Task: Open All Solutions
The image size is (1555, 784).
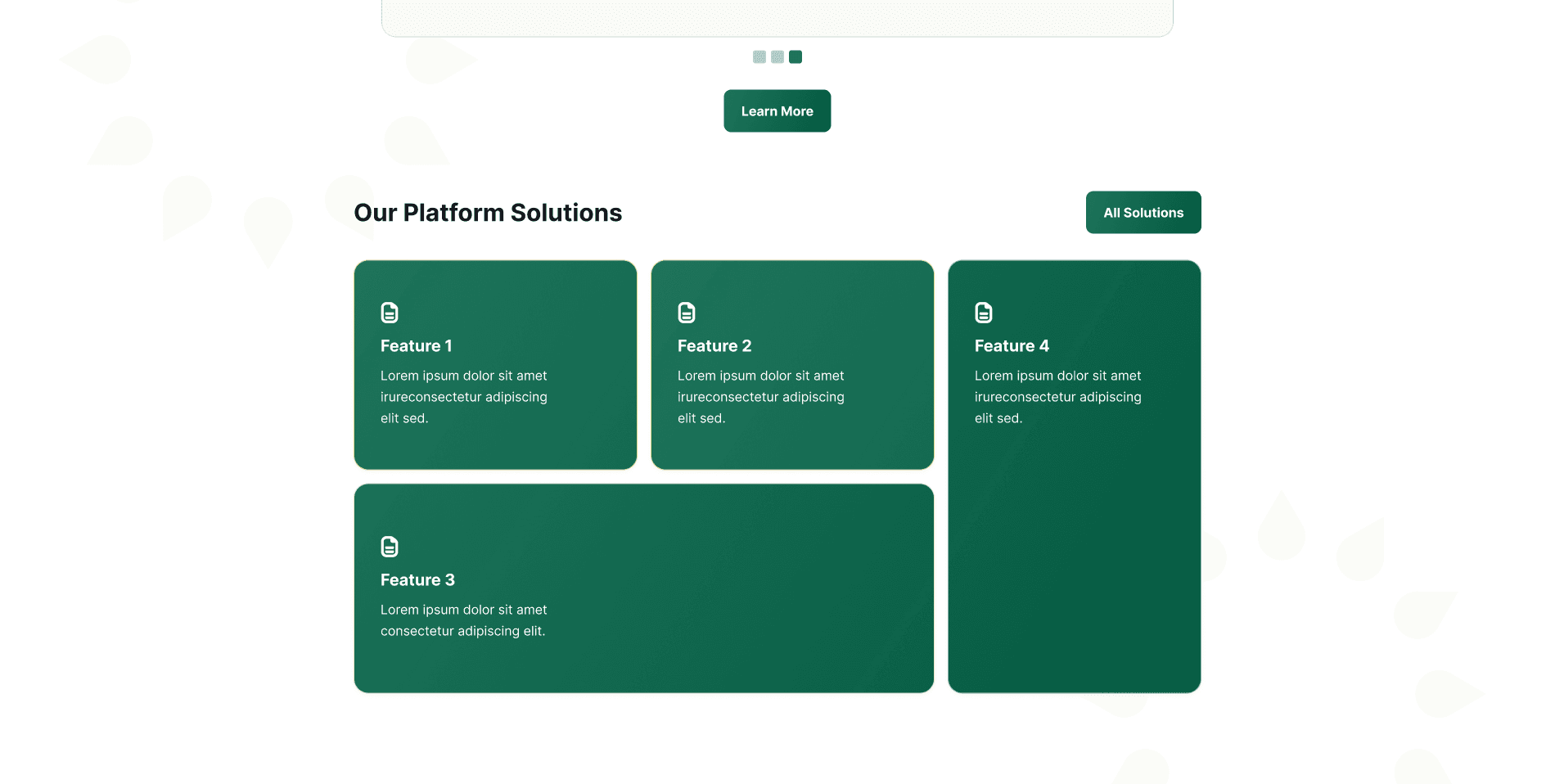Action: (1143, 212)
